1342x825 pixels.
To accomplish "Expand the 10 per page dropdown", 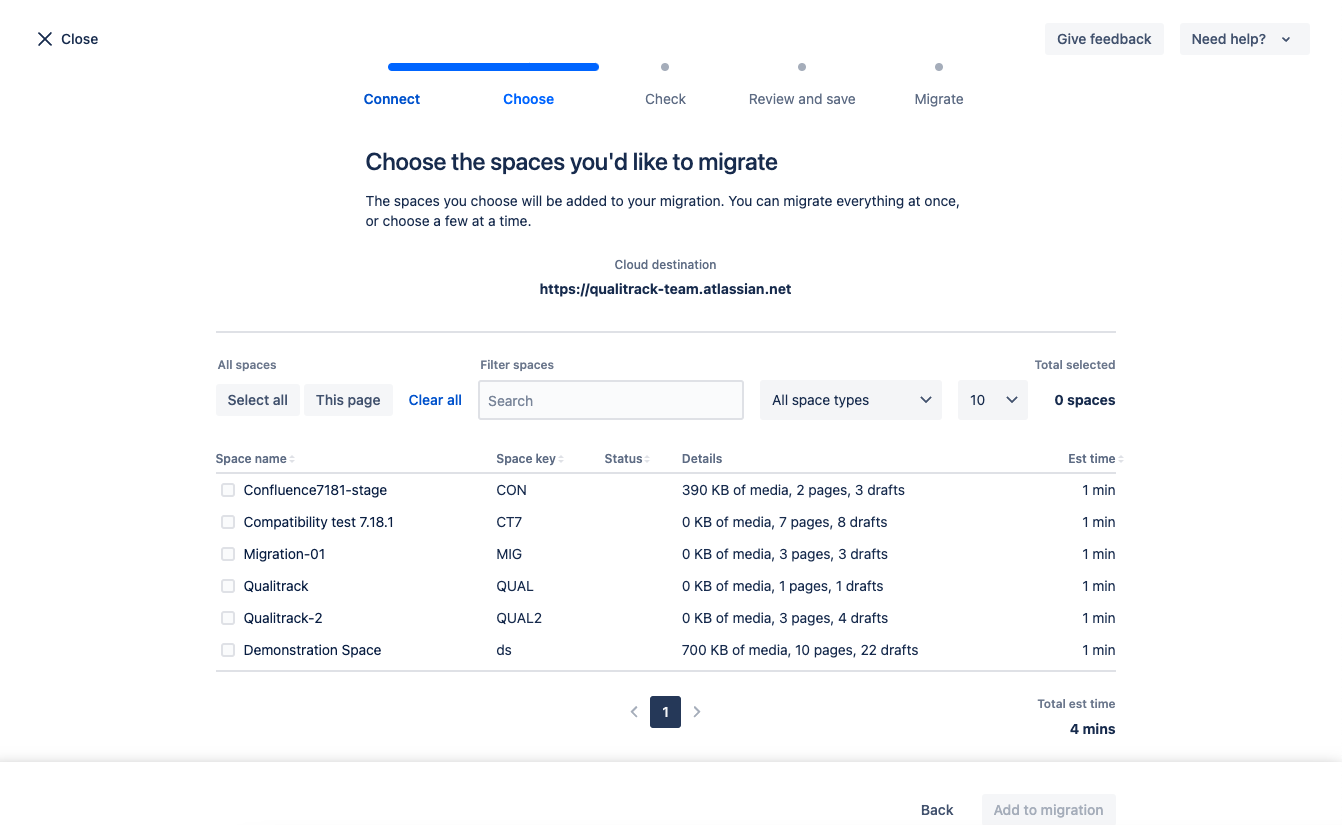I will tap(992, 400).
